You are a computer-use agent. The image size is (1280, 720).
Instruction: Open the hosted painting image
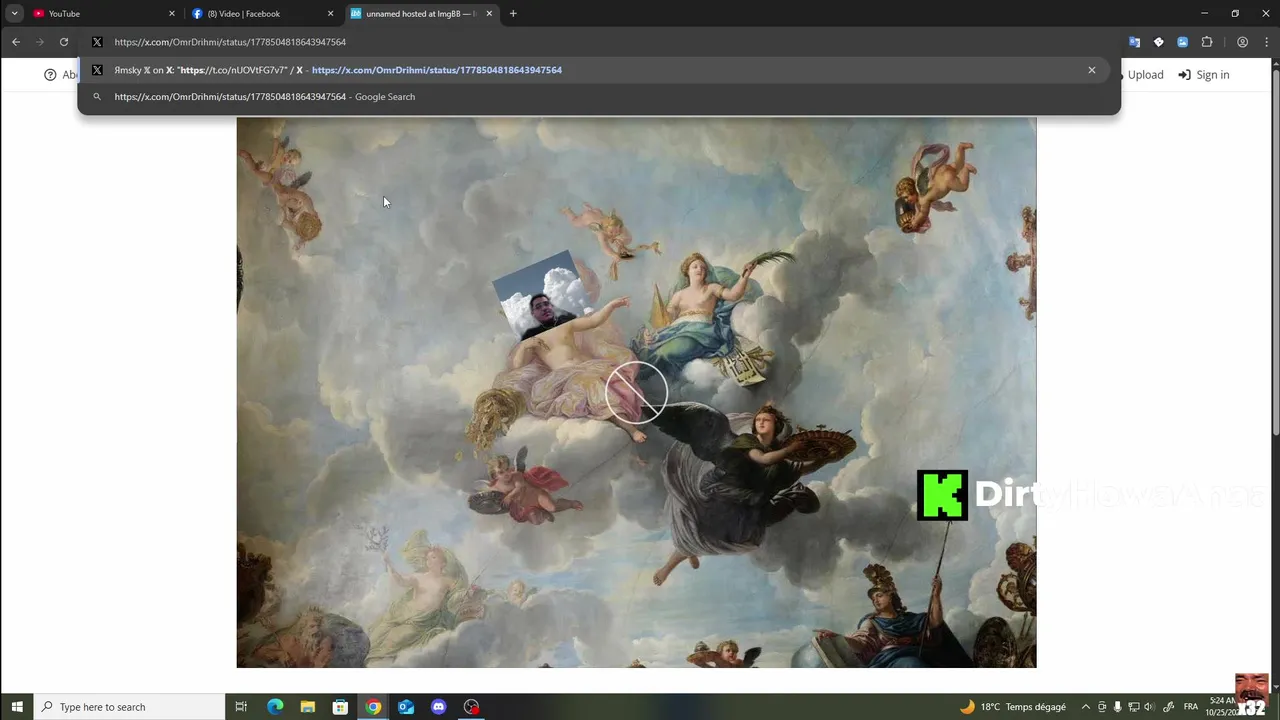pos(636,392)
